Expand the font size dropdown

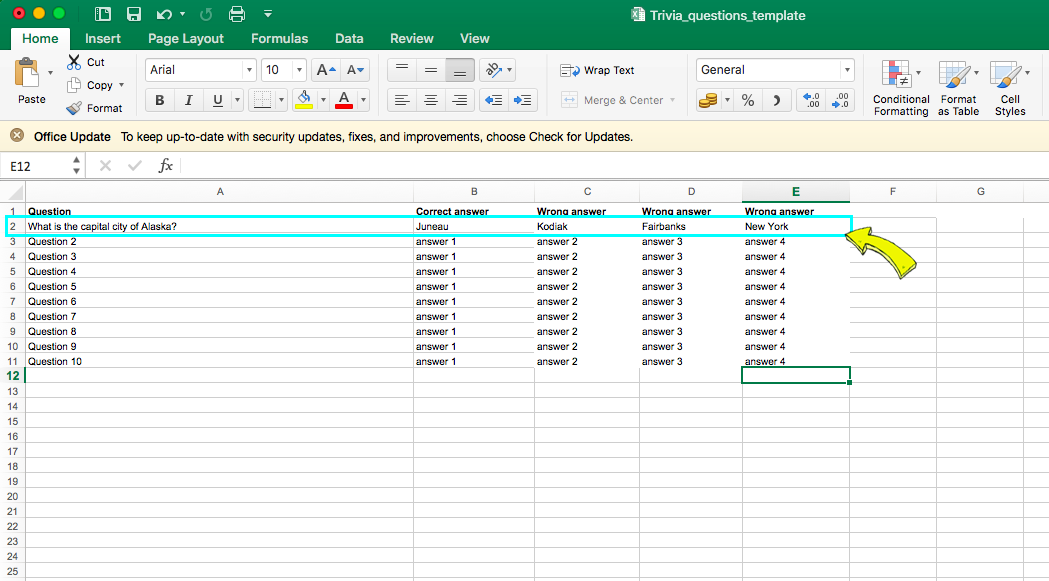click(299, 70)
